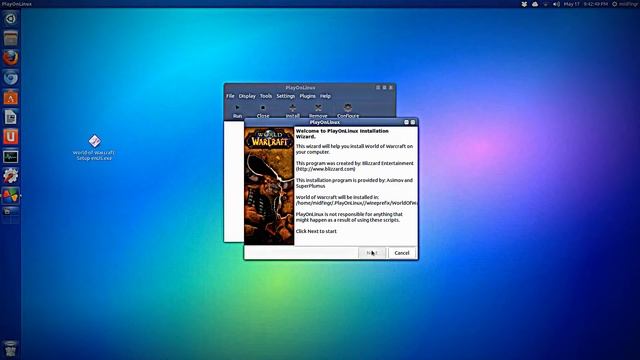Click the World of Warcraft artwork image
The height and width of the screenshot is (360, 640).
[269, 186]
